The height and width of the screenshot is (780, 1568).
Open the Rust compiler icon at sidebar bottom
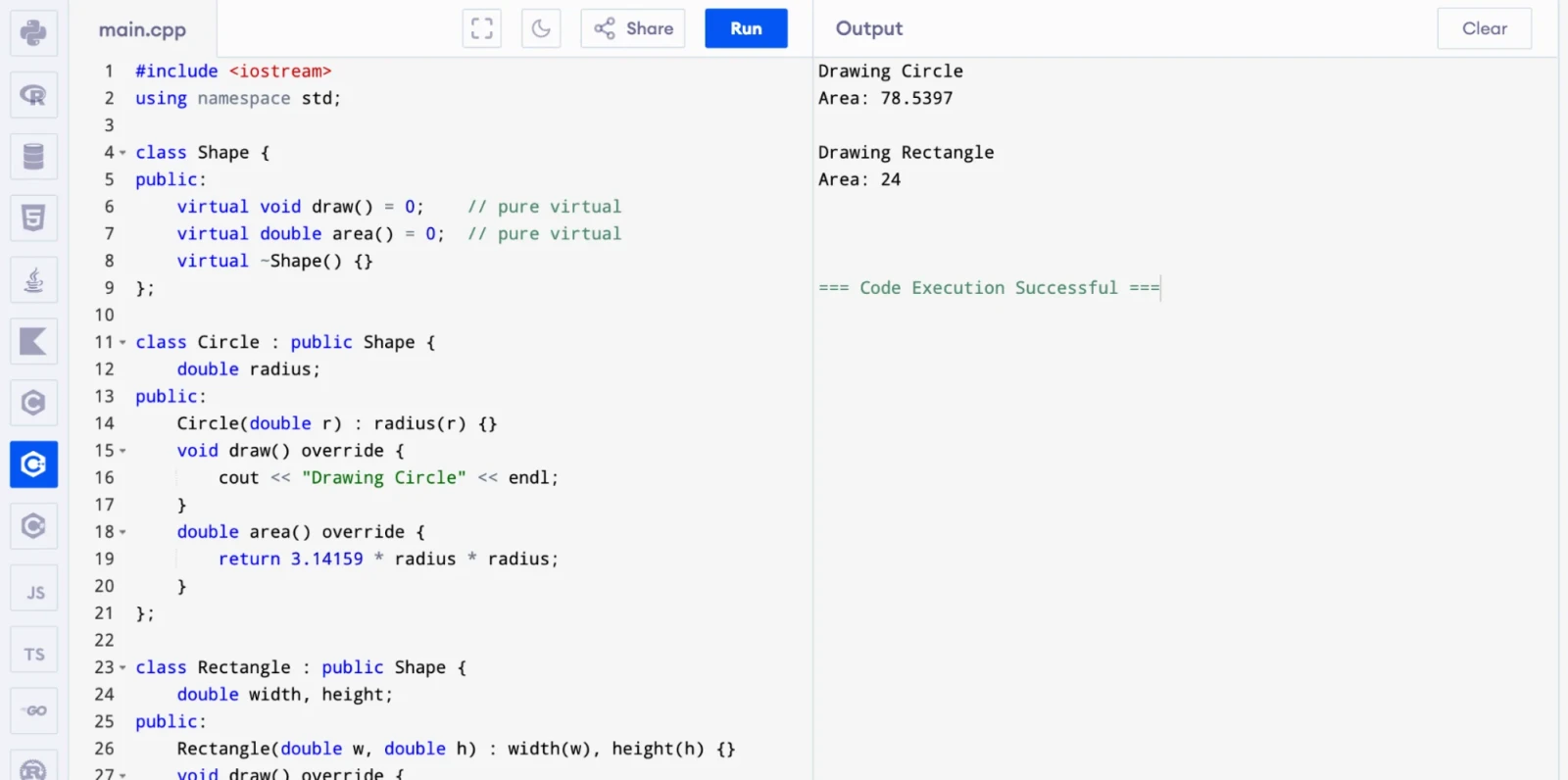tap(33, 766)
